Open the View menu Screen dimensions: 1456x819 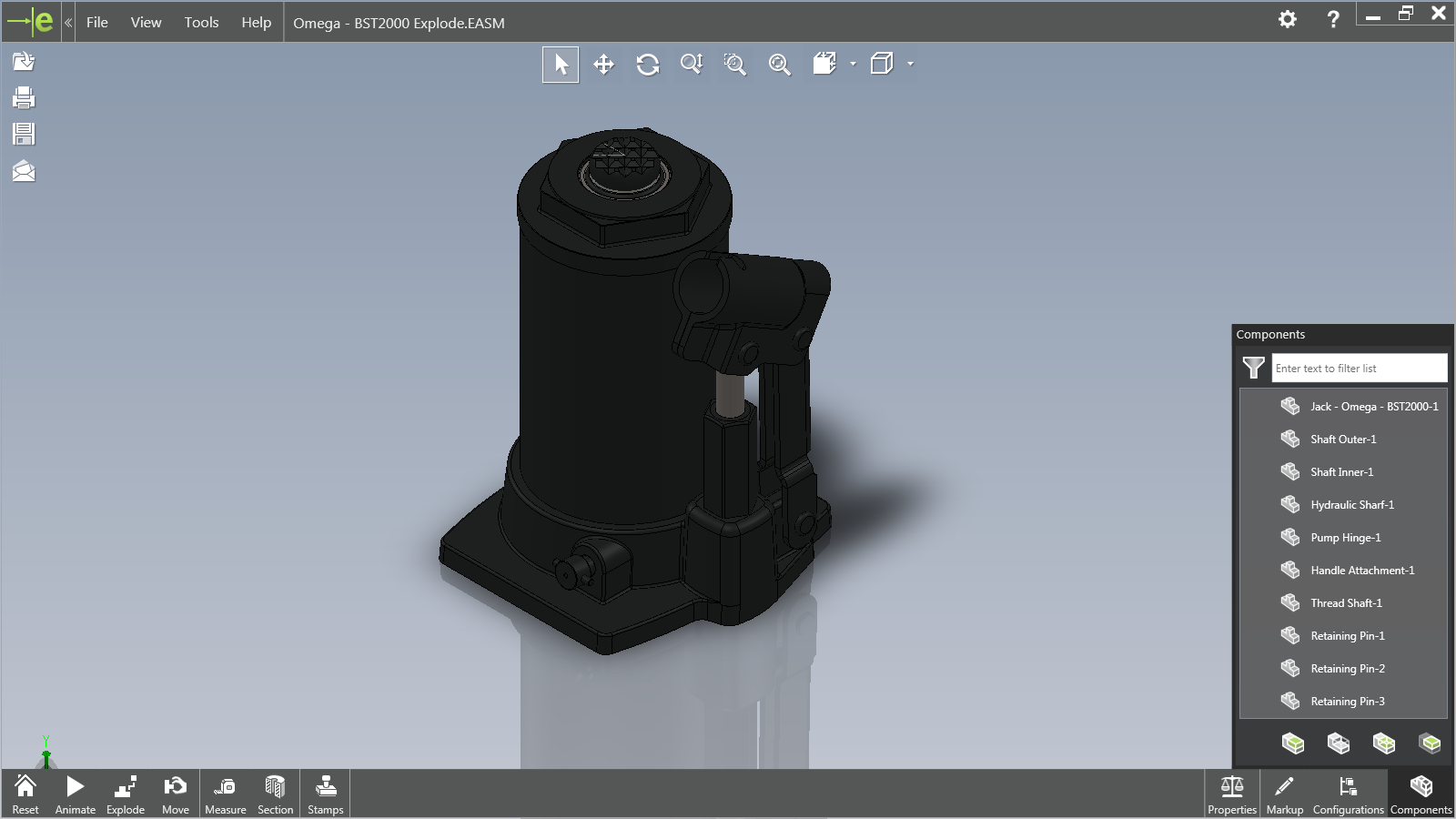[x=146, y=23]
